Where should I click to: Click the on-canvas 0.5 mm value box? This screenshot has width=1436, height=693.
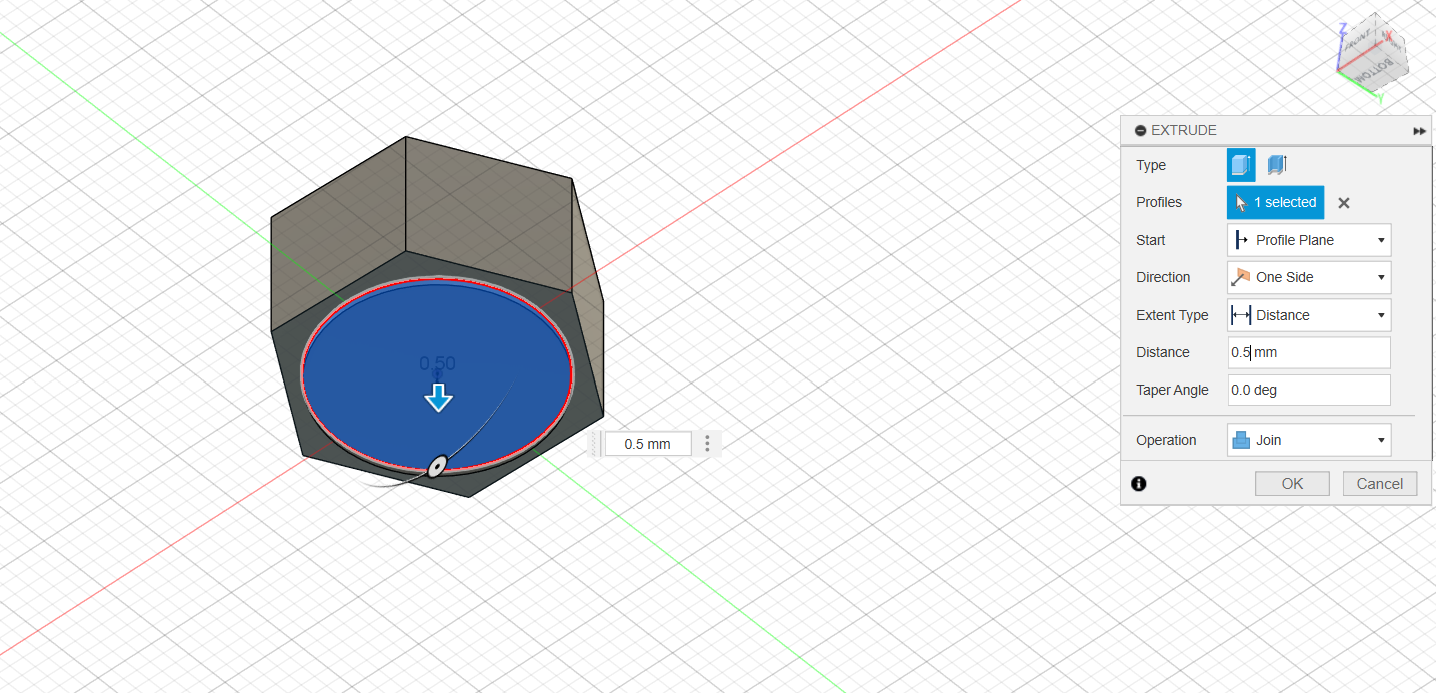[x=647, y=444]
